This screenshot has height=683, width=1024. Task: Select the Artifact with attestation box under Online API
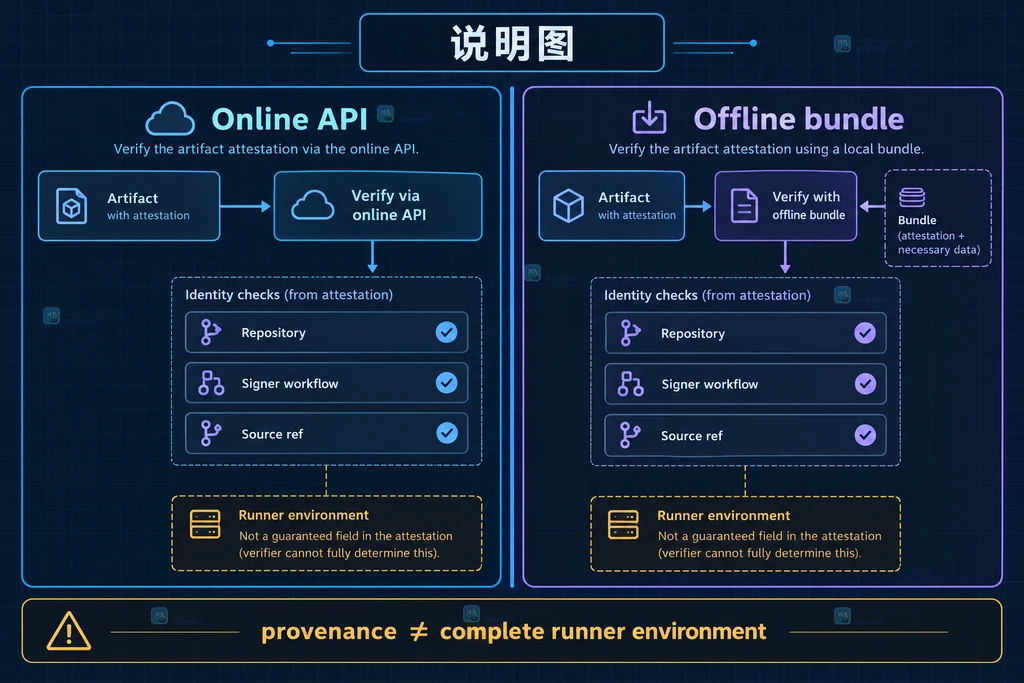click(x=129, y=206)
